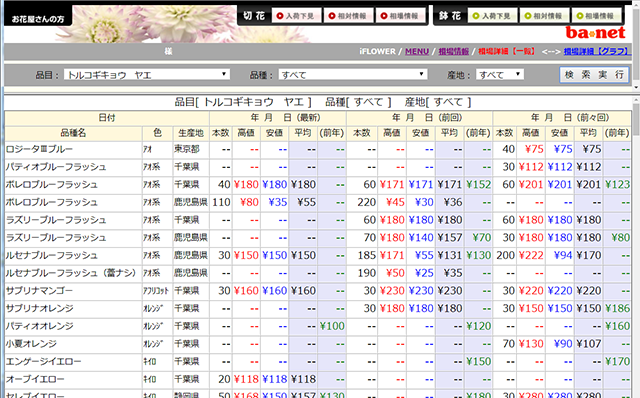Select the パティオブルーフラッシュ row name
This screenshot has width=640, height=398.
coord(56,167)
